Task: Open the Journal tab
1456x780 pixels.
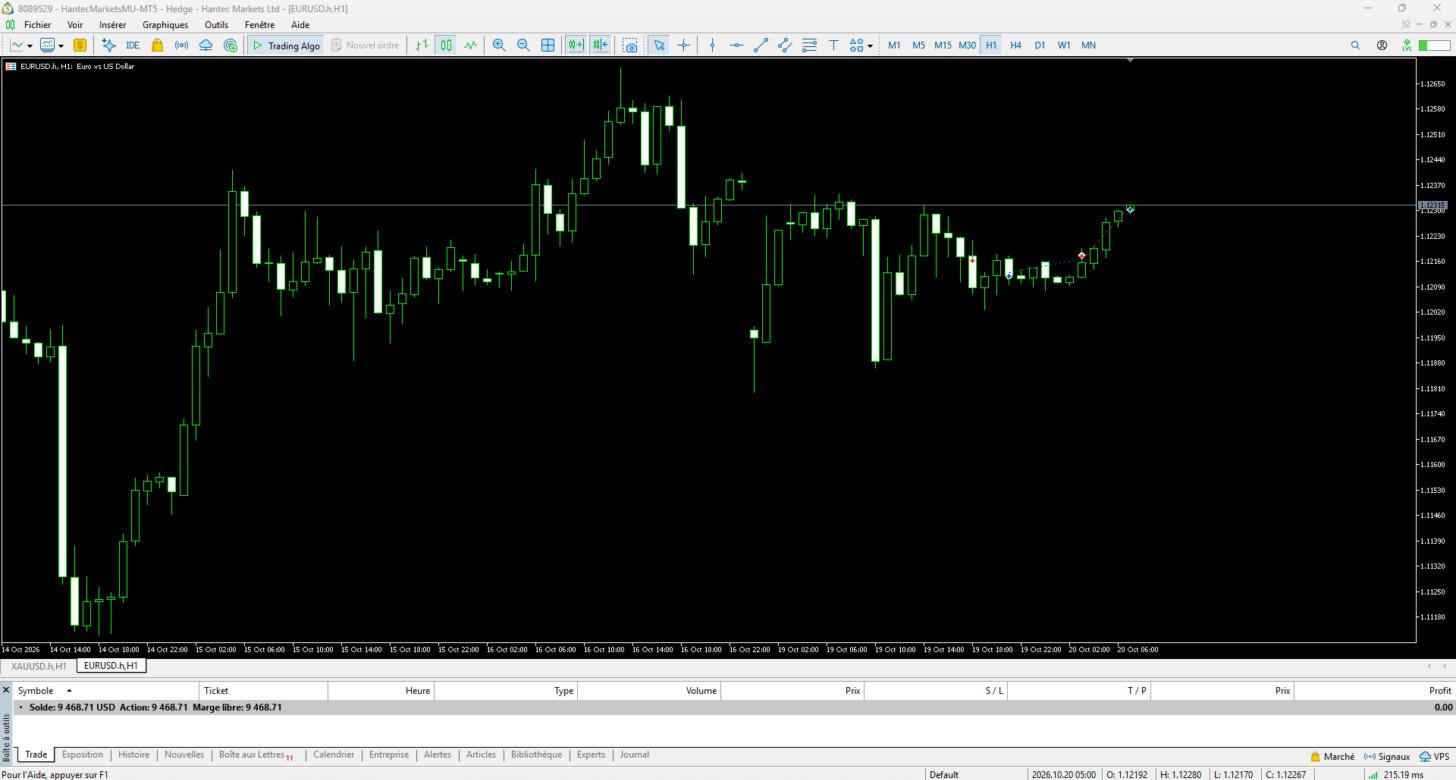Action: (x=634, y=755)
